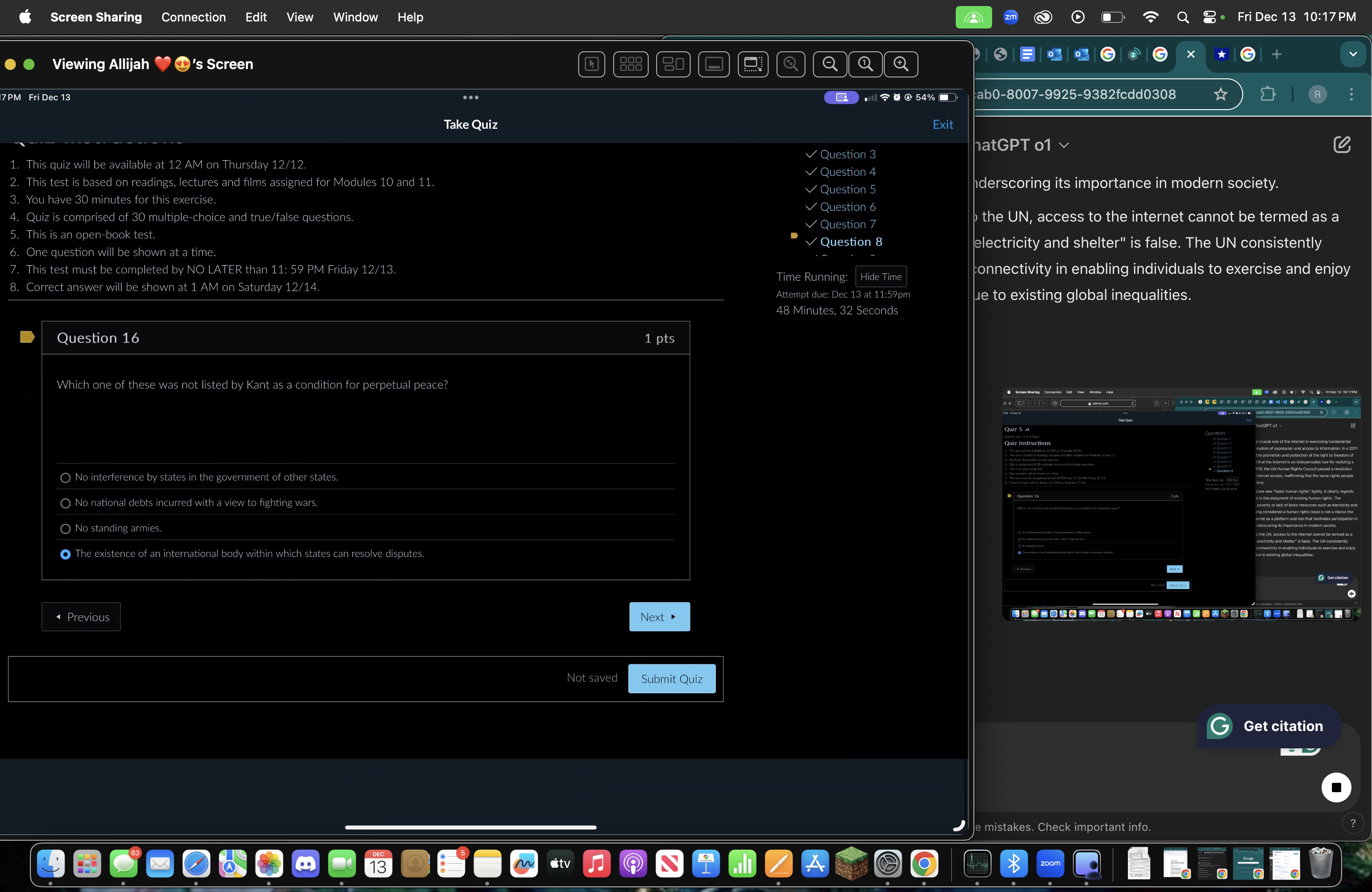Image resolution: width=1372 pixels, height=892 pixels.
Task: Open the Connection menu
Action: pyautogui.click(x=194, y=17)
